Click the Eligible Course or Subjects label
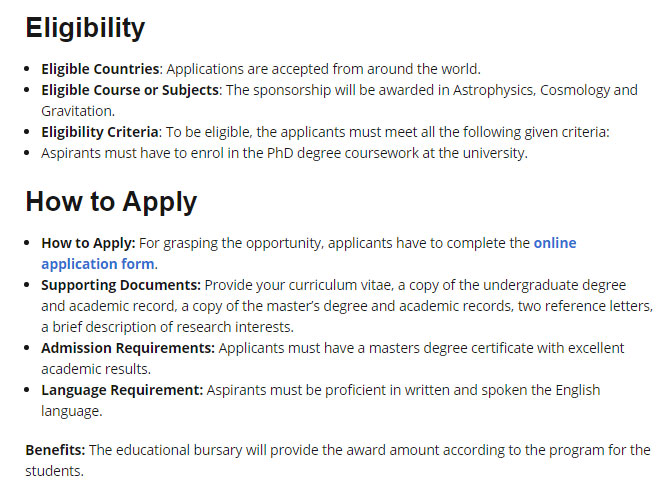 pos(130,90)
